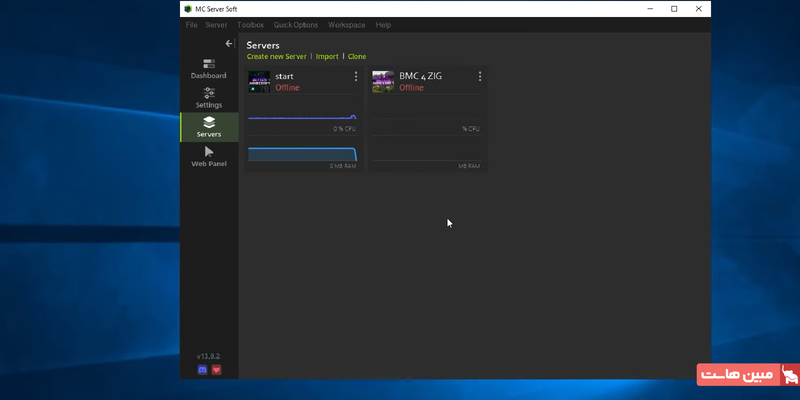
Task: Maximize the MC Server Soft window
Action: (x=674, y=9)
